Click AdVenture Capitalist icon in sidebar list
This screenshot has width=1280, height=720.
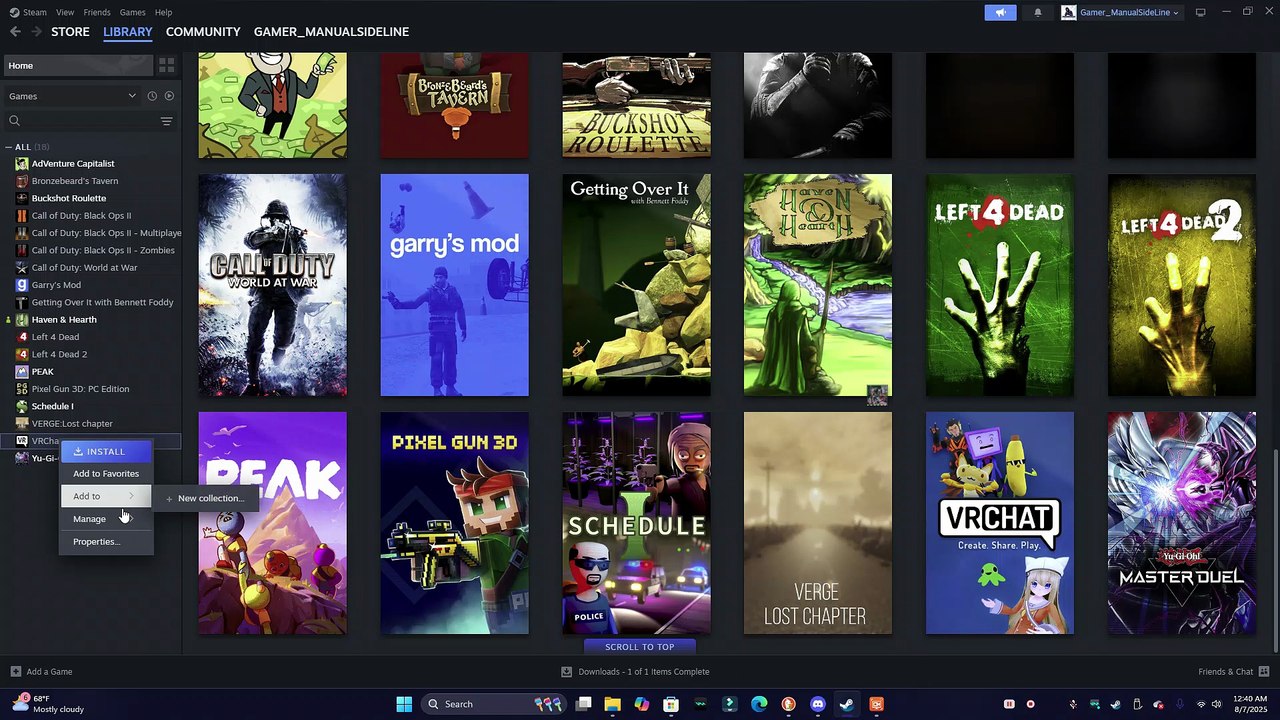[22, 163]
